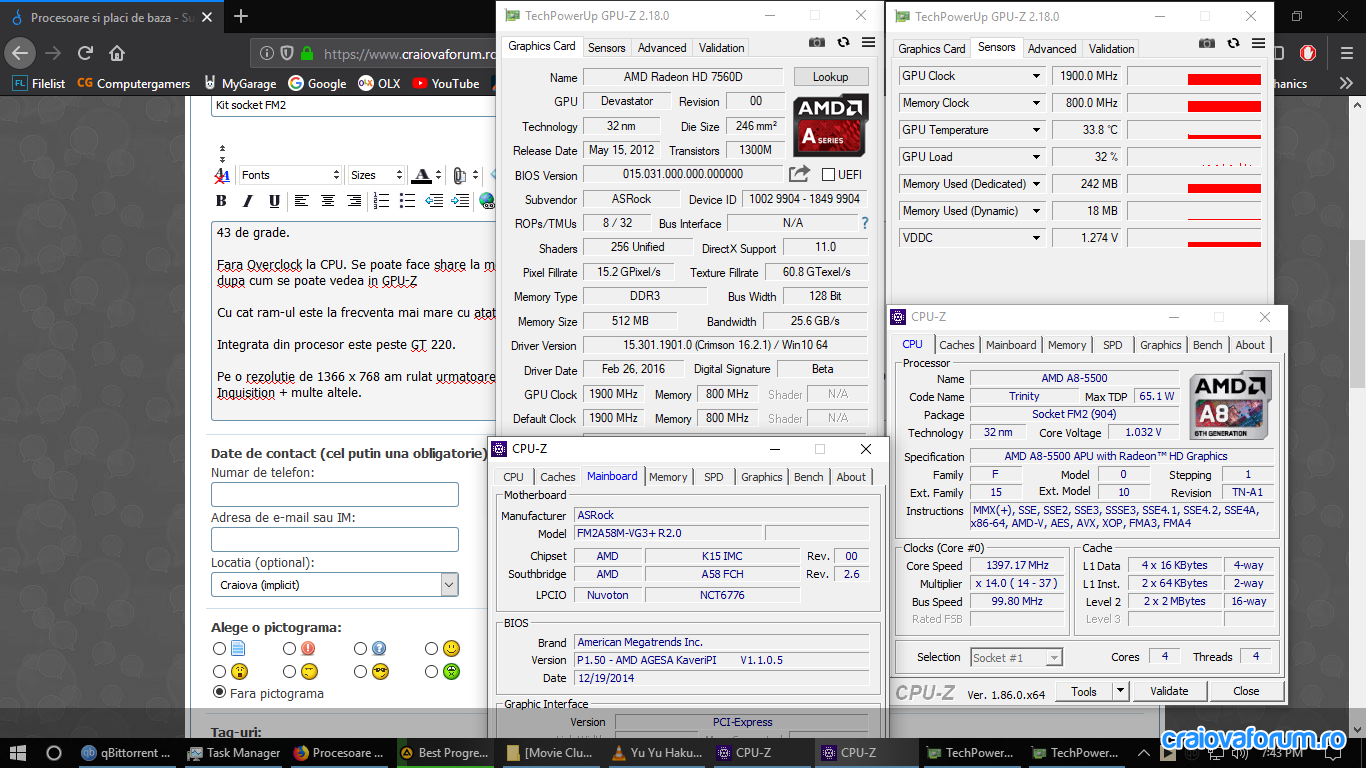Increase indent in forum editor
Screen dimensions: 1366x768
[460, 201]
